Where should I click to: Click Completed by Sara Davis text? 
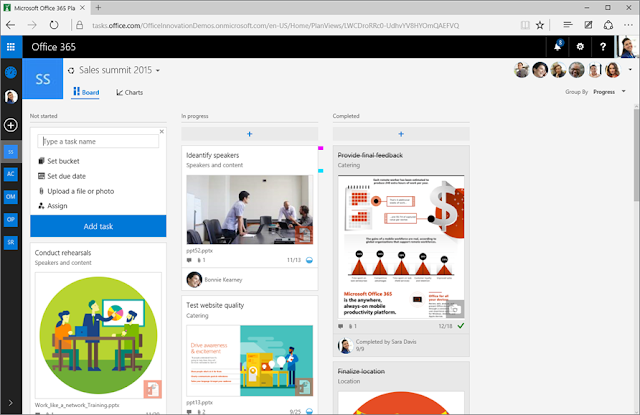[386, 342]
